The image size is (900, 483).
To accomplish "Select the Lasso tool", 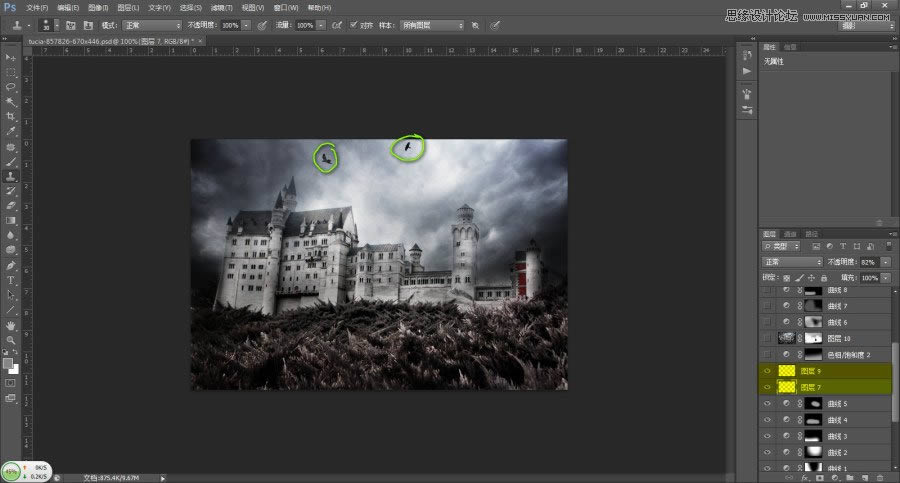I will [x=11, y=87].
